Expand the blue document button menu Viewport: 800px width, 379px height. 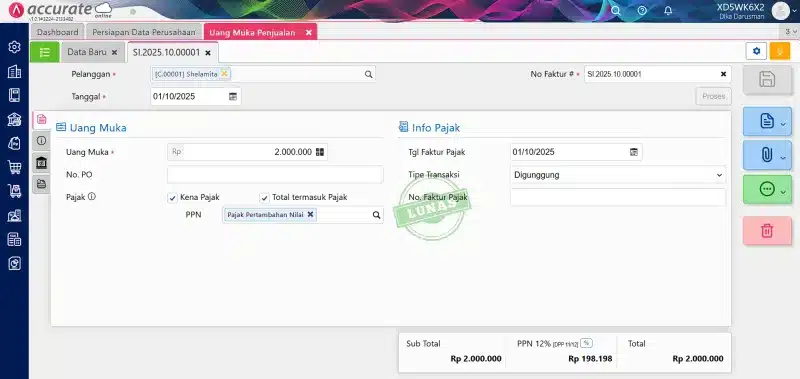[x=783, y=123]
